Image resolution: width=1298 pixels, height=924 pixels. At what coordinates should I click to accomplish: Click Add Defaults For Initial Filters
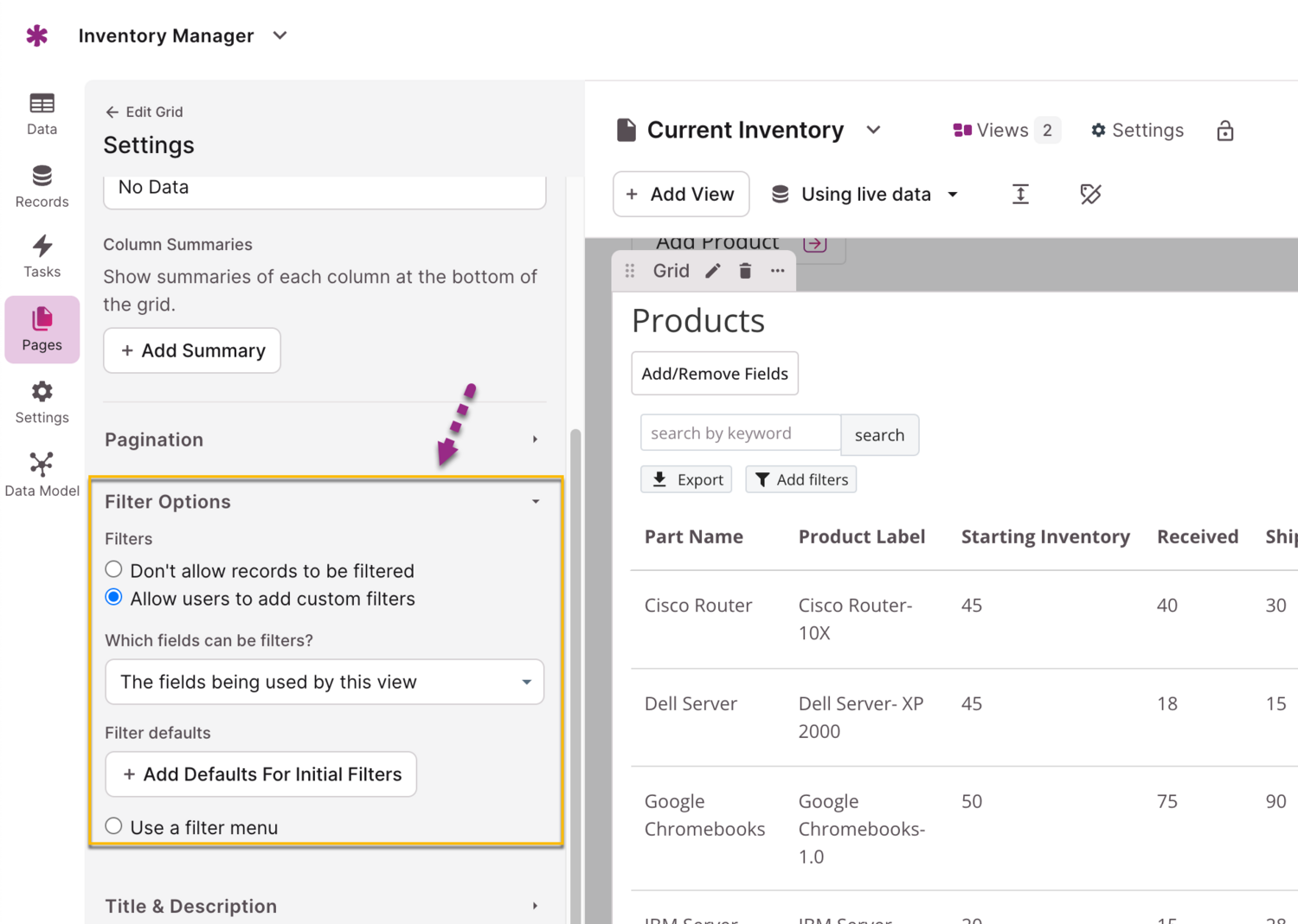tap(260, 774)
